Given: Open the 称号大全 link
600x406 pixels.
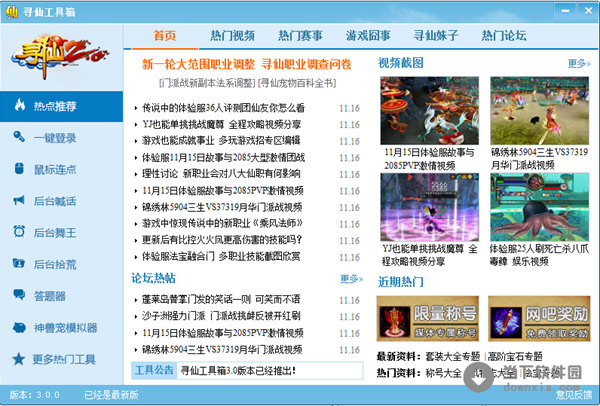Looking at the screenshot, I should (x=443, y=373).
